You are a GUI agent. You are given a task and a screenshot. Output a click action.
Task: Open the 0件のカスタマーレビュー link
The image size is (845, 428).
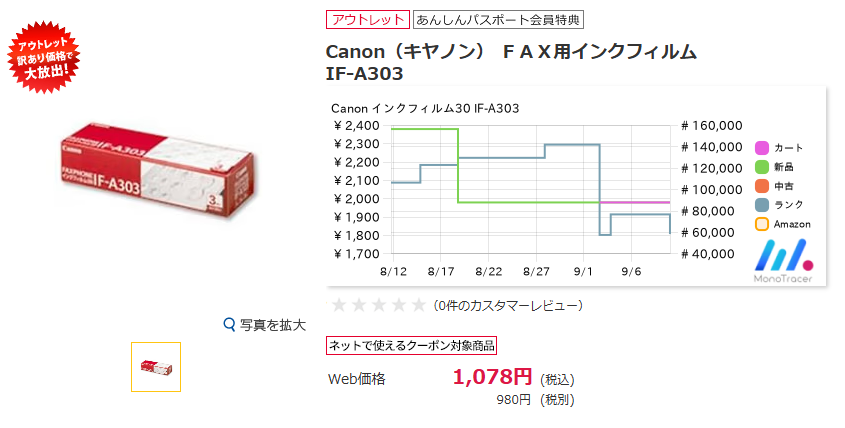pos(508,306)
